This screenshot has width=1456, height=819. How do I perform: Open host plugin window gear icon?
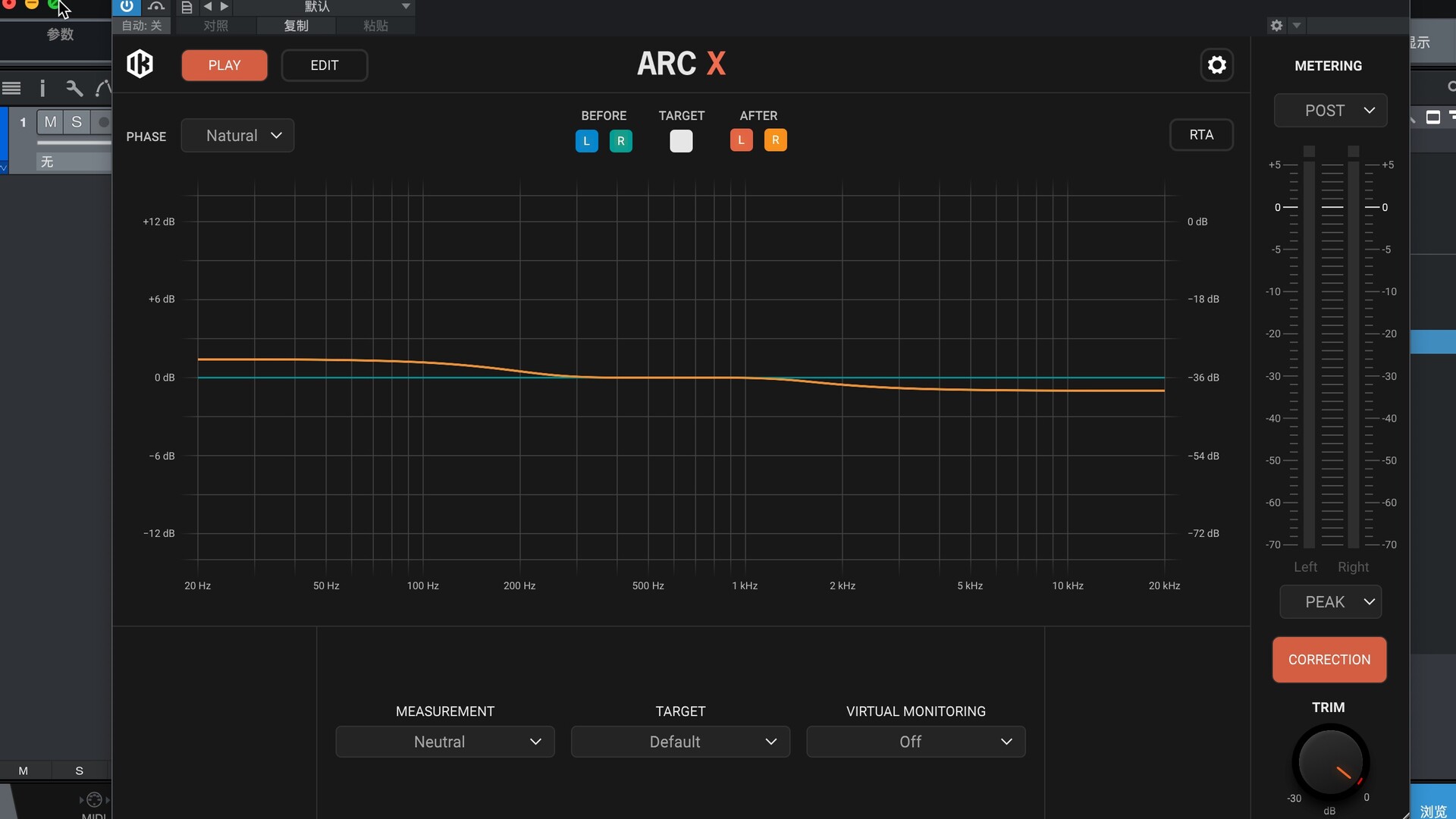point(1276,26)
